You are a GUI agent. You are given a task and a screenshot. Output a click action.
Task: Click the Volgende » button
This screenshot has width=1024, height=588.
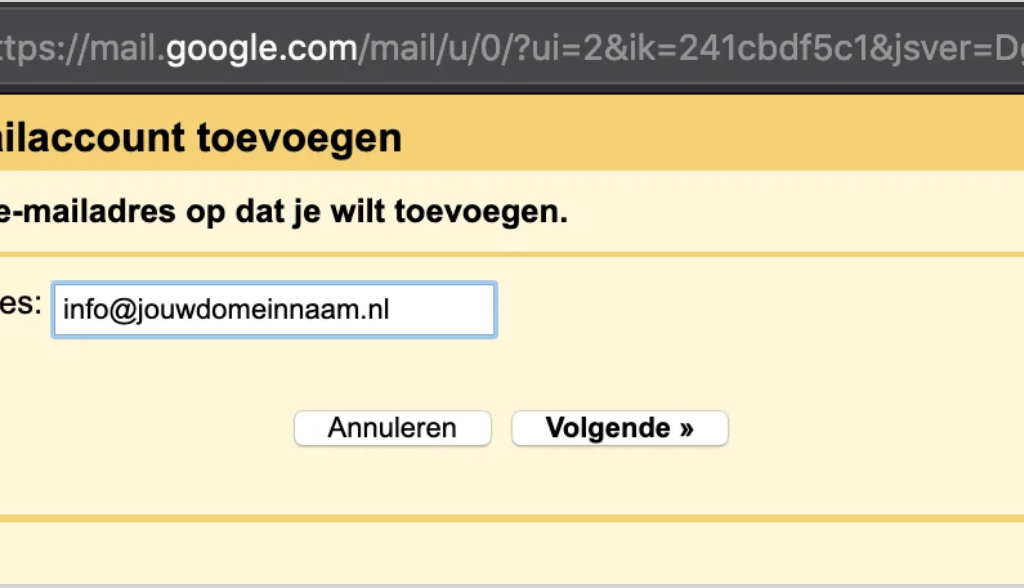619,429
